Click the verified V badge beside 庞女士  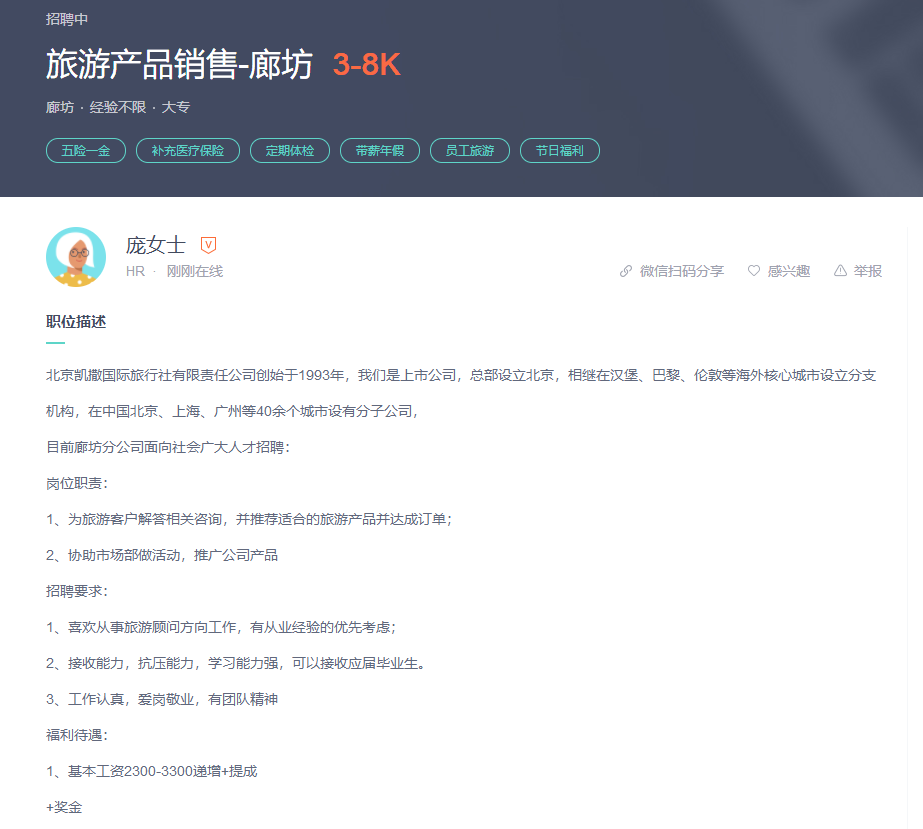coord(208,245)
